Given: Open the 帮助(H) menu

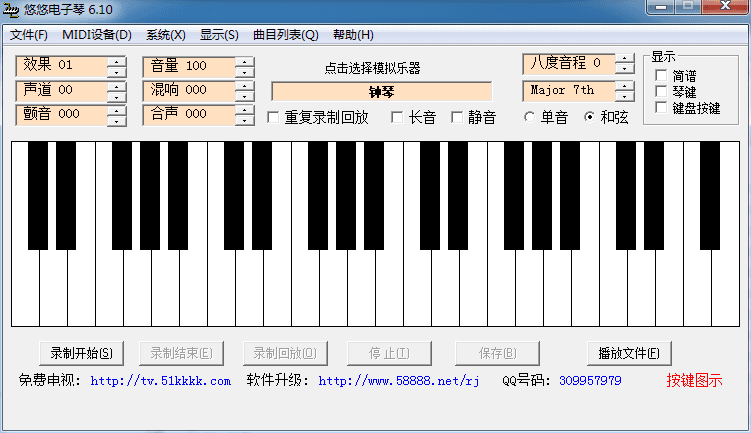Looking at the screenshot, I should tap(353, 35).
